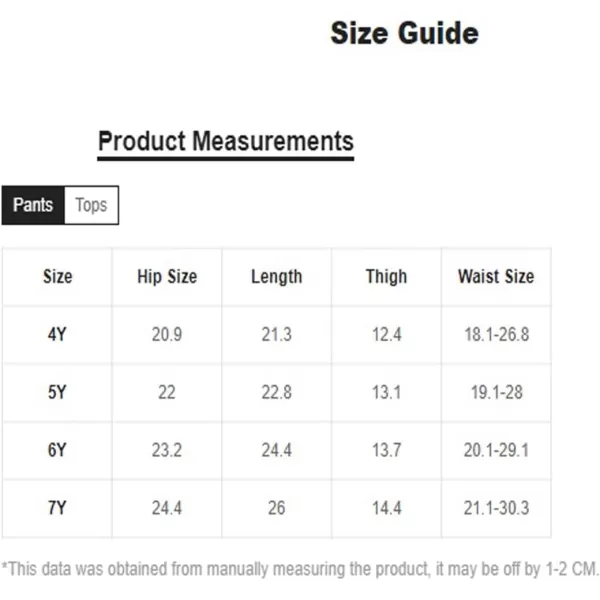Click the 5Y length value 22.8
Viewport: 600px width, 600px height.
pos(277,392)
